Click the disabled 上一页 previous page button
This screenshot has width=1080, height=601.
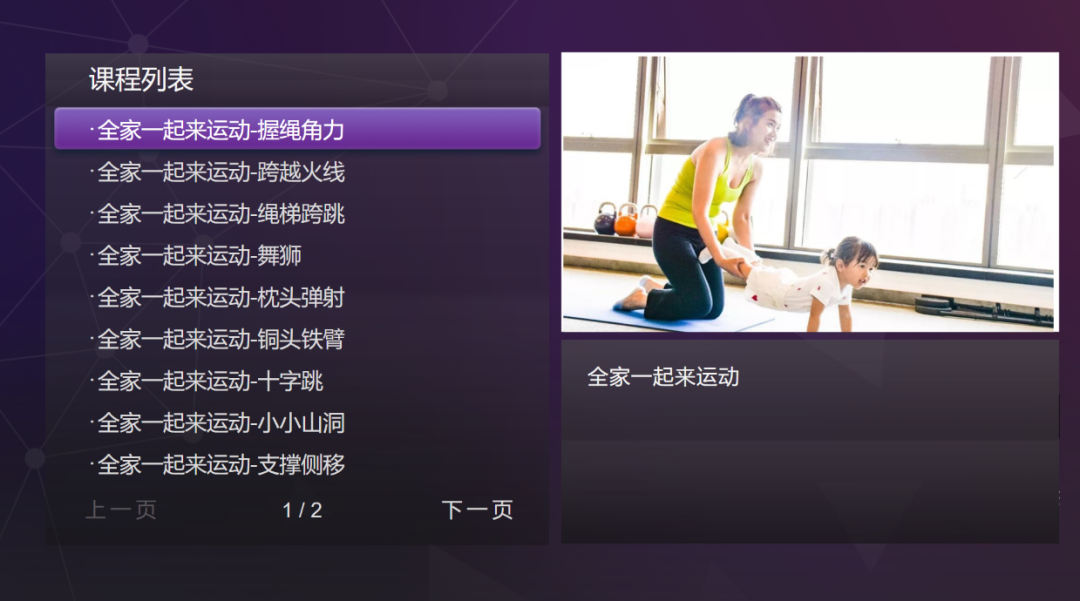pyautogui.click(x=121, y=510)
